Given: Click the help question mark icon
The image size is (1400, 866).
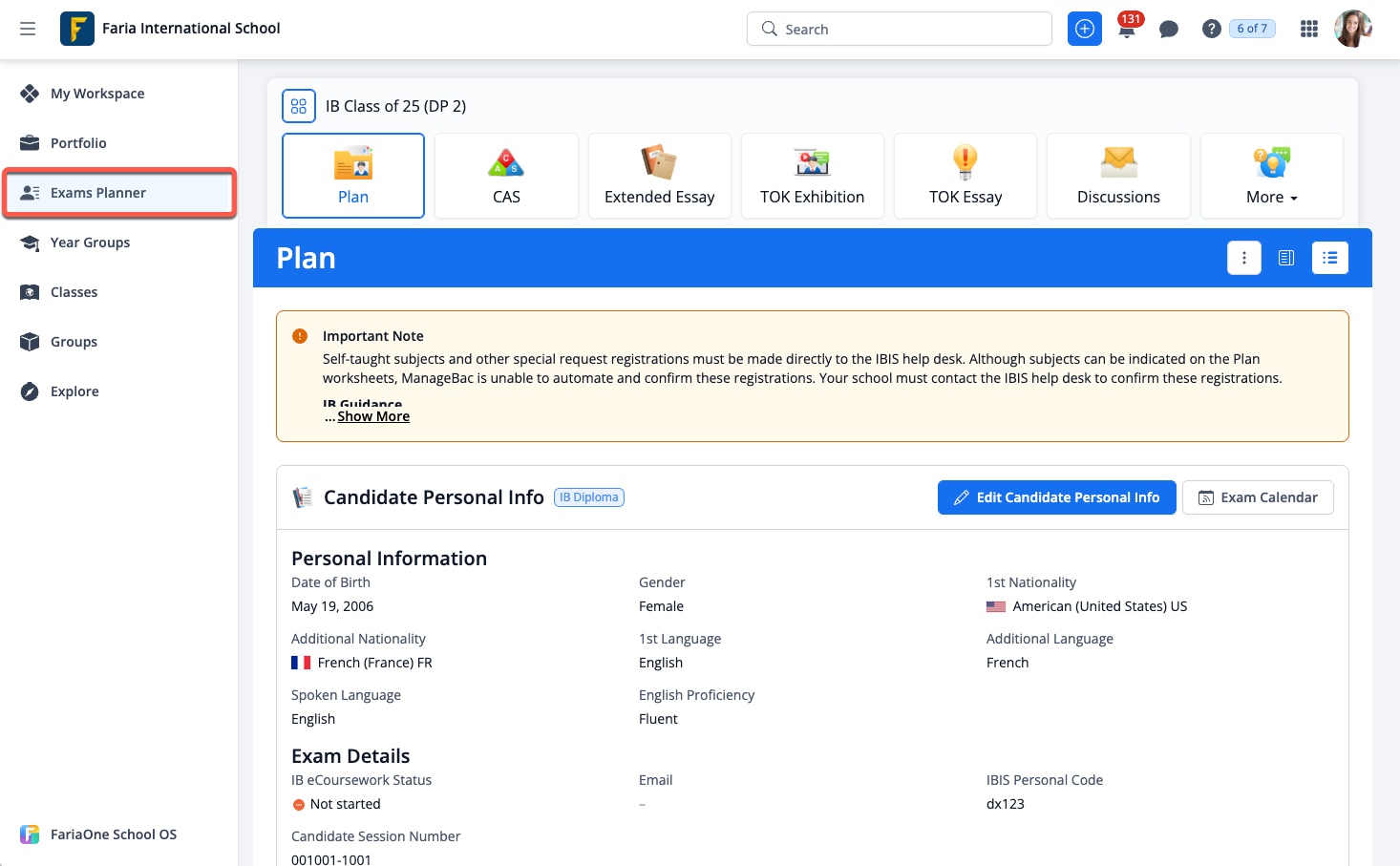Looking at the screenshot, I should coord(1211,29).
